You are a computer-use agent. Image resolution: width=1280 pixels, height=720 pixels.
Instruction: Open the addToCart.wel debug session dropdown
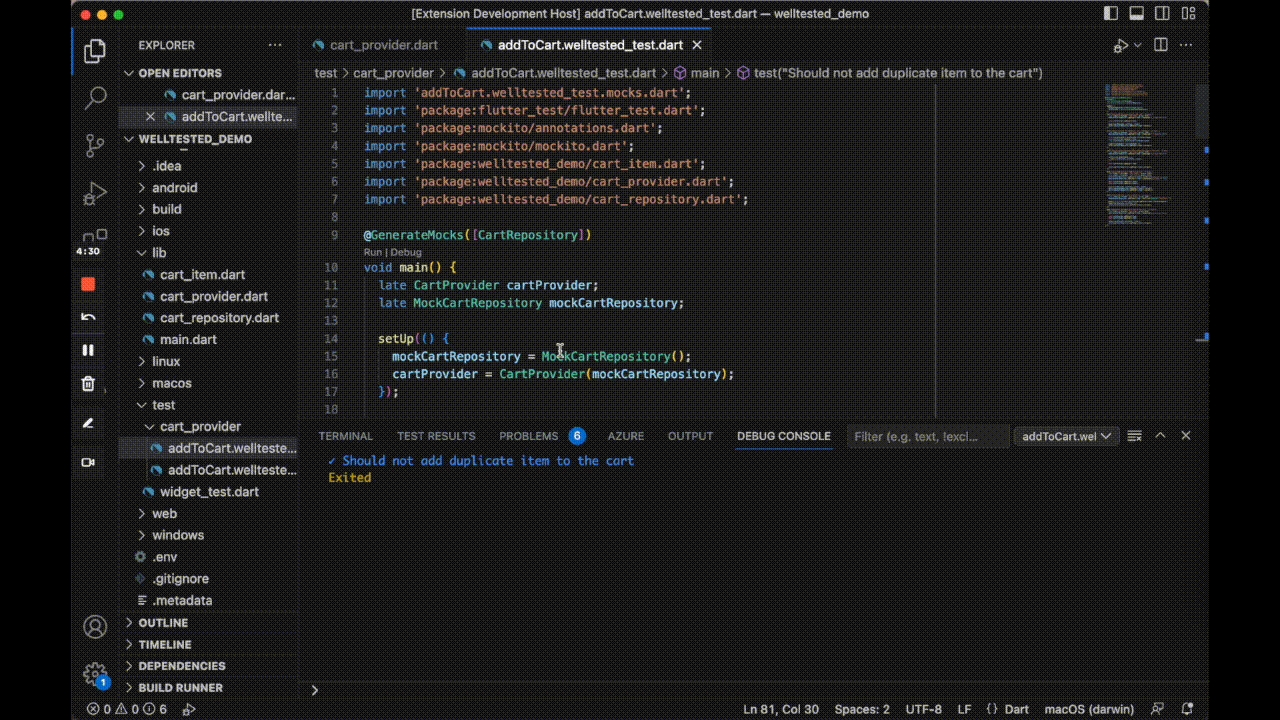[1066, 436]
